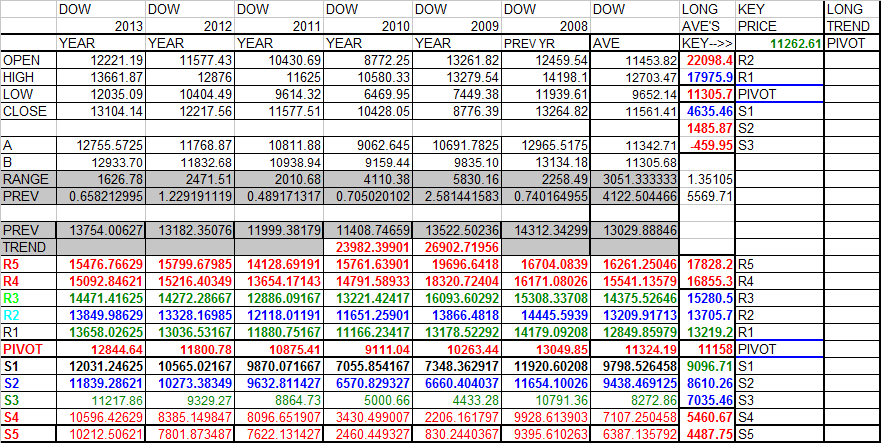Image resolution: width=881 pixels, height=443 pixels.
Task: Select the 2009 PREV ratio 2.581441583
Action: pos(457,196)
